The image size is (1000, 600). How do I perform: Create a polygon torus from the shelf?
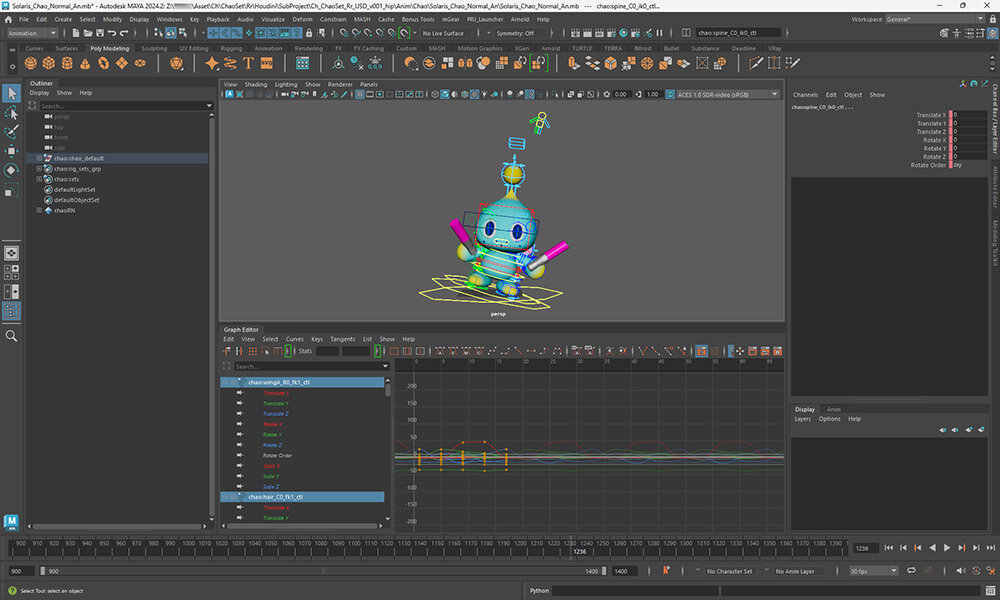point(103,63)
